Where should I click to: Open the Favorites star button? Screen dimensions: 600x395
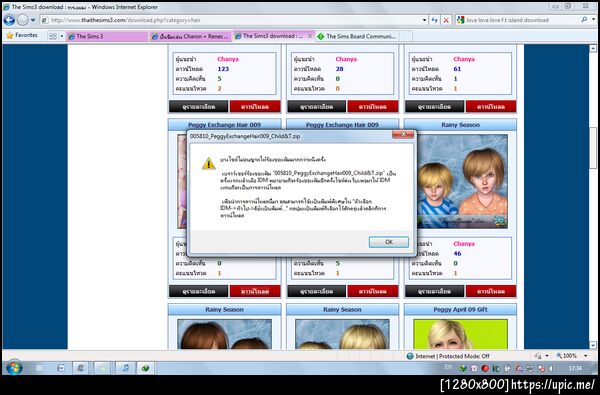(22, 36)
